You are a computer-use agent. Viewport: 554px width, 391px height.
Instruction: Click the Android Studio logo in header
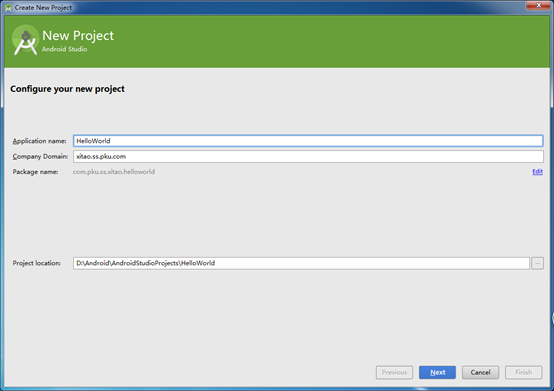click(x=25, y=40)
